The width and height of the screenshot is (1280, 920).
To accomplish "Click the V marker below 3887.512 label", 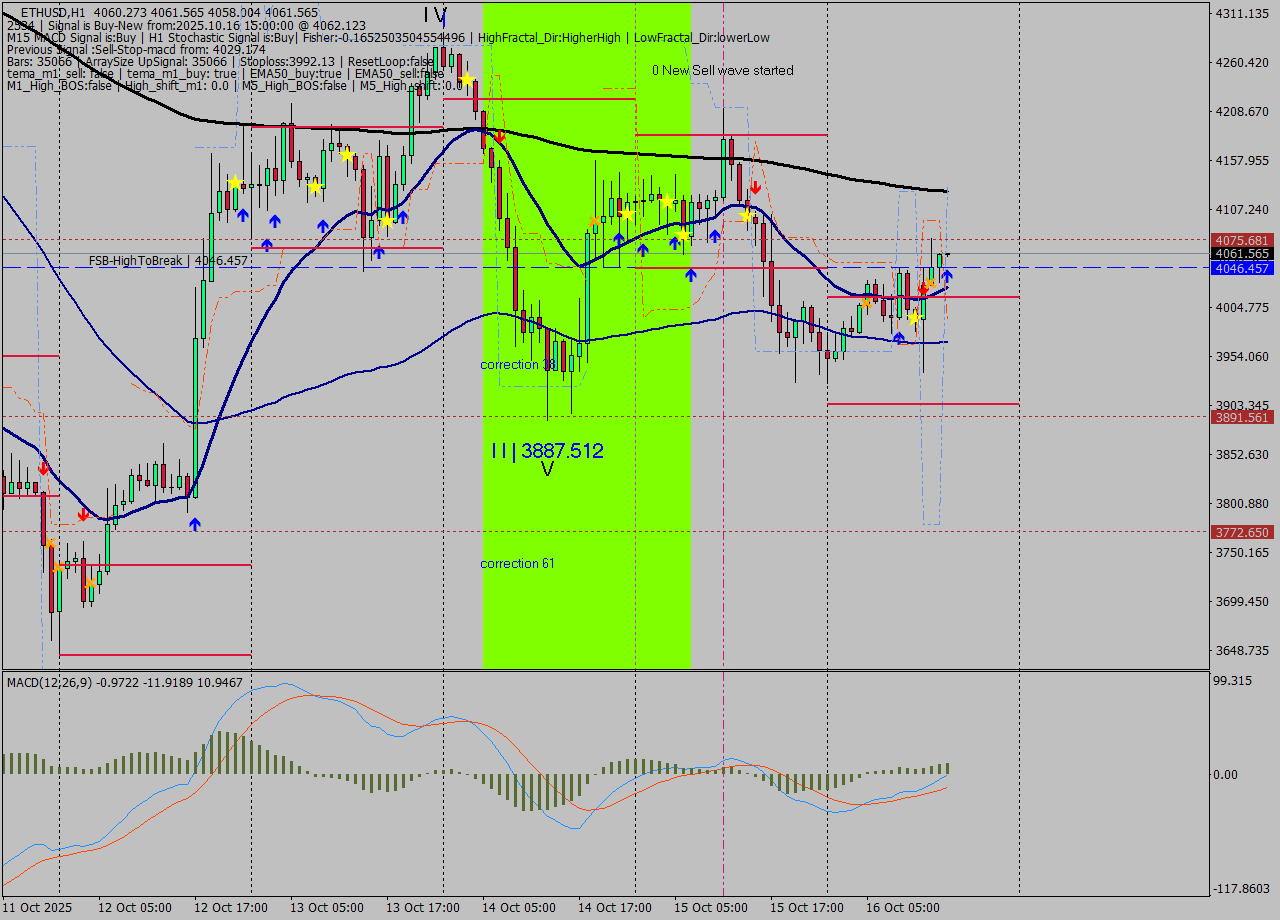I will point(547,469).
